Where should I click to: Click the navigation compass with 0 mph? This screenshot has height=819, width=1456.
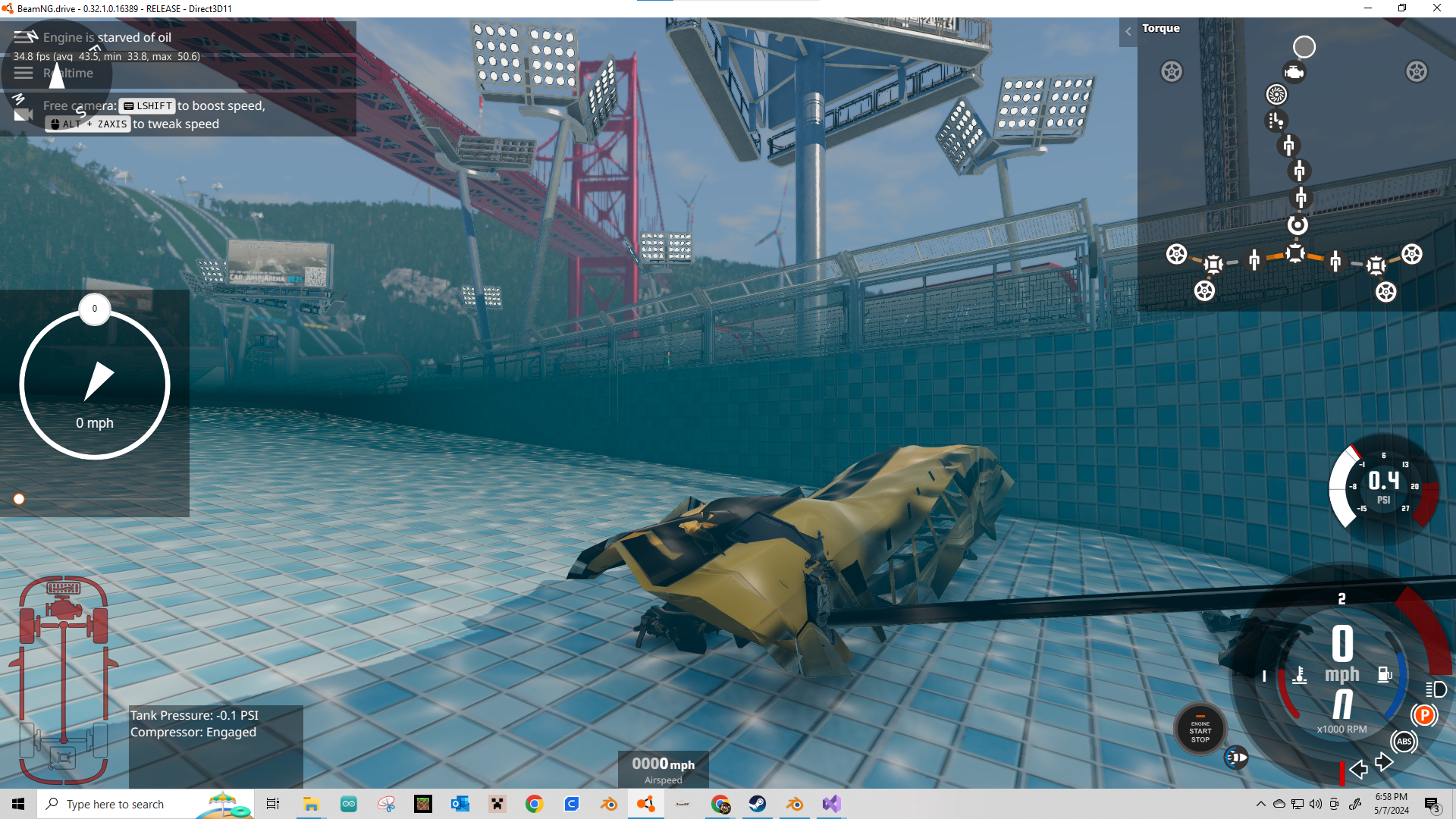coord(95,384)
